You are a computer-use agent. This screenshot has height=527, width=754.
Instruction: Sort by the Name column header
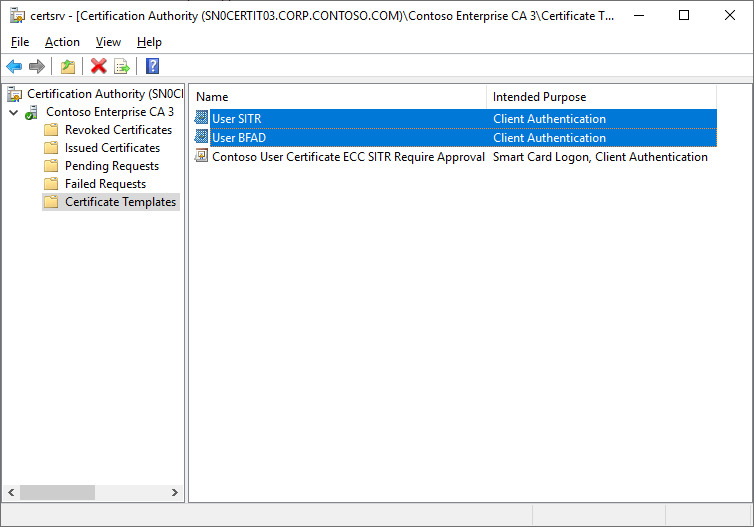[338, 97]
